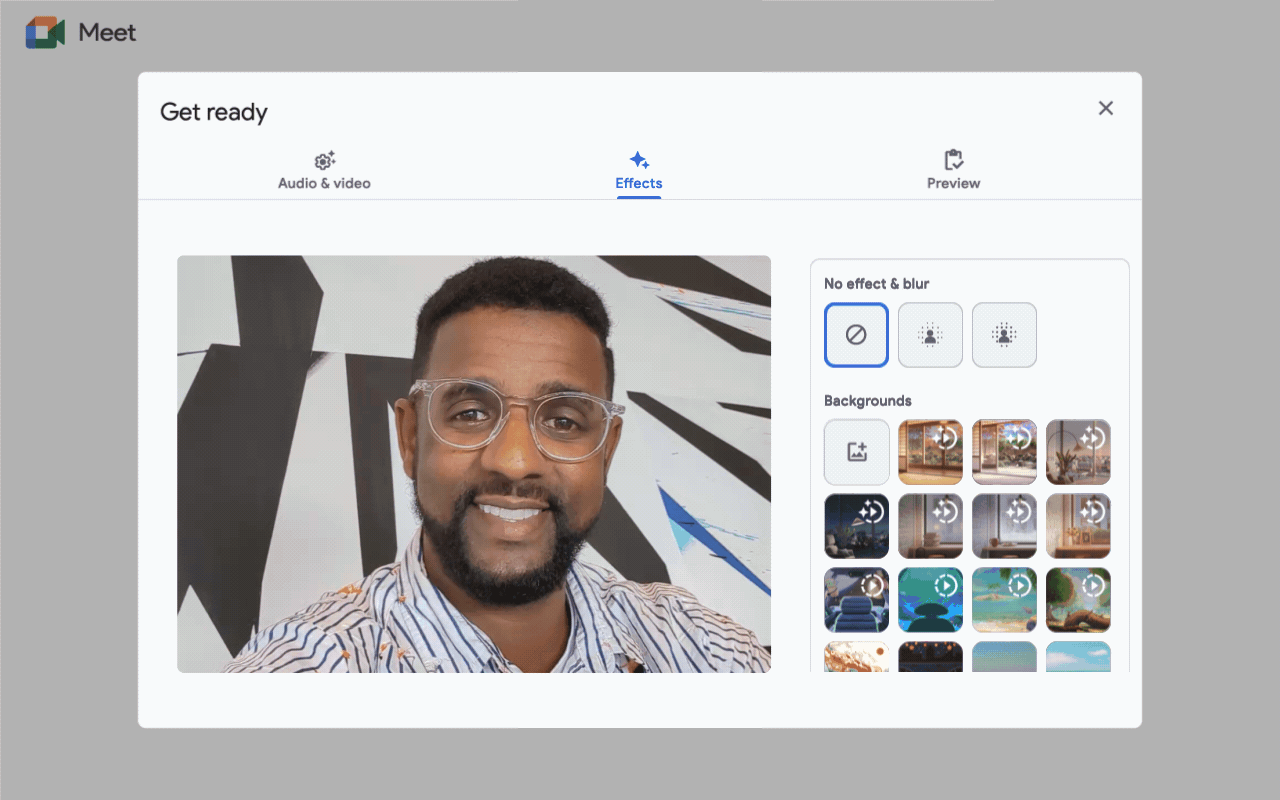Apply the strong background blur effect
Image resolution: width=1280 pixels, height=800 pixels.
pos(1004,335)
